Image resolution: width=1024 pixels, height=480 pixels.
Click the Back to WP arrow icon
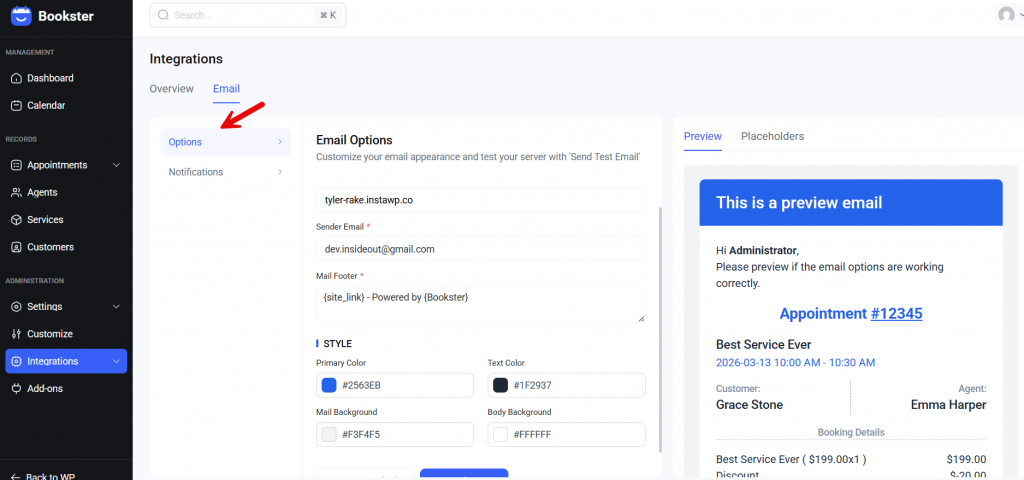click(x=16, y=477)
